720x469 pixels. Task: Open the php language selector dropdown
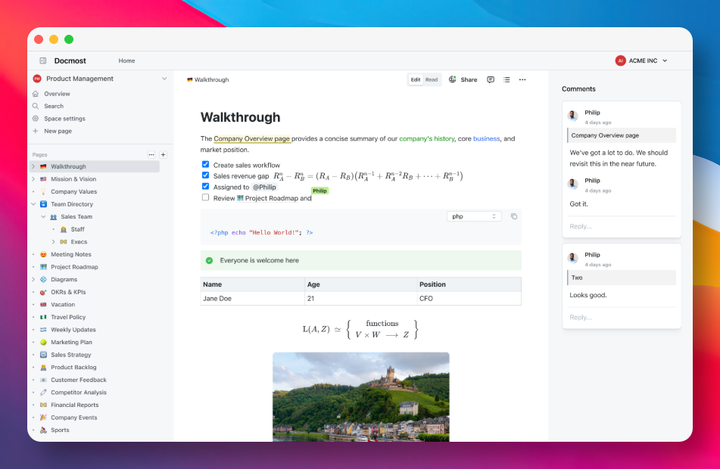click(474, 216)
